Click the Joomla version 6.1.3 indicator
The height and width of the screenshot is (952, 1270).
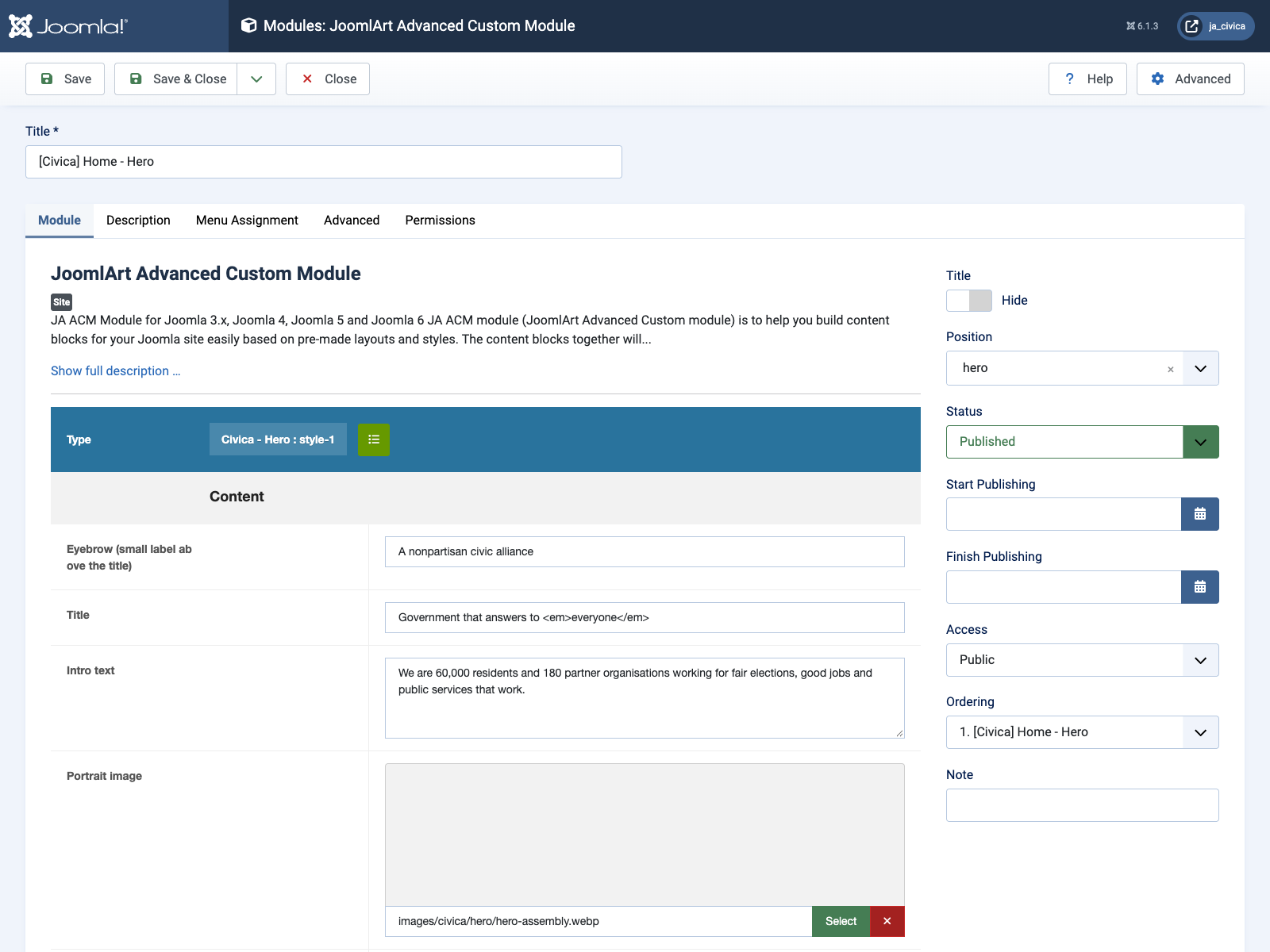(x=1142, y=26)
